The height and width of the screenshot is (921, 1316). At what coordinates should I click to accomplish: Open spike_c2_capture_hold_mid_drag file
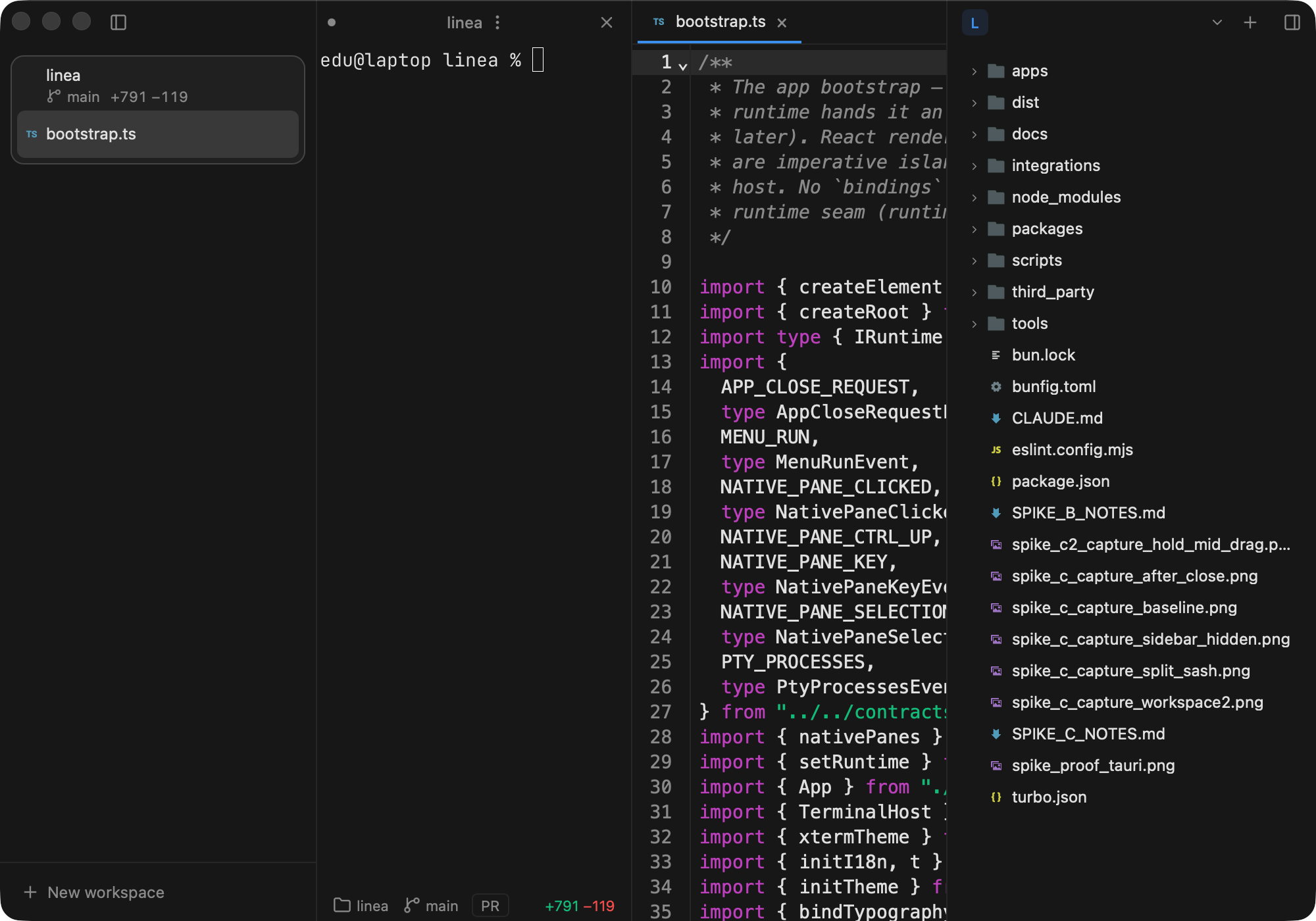coord(1132,545)
